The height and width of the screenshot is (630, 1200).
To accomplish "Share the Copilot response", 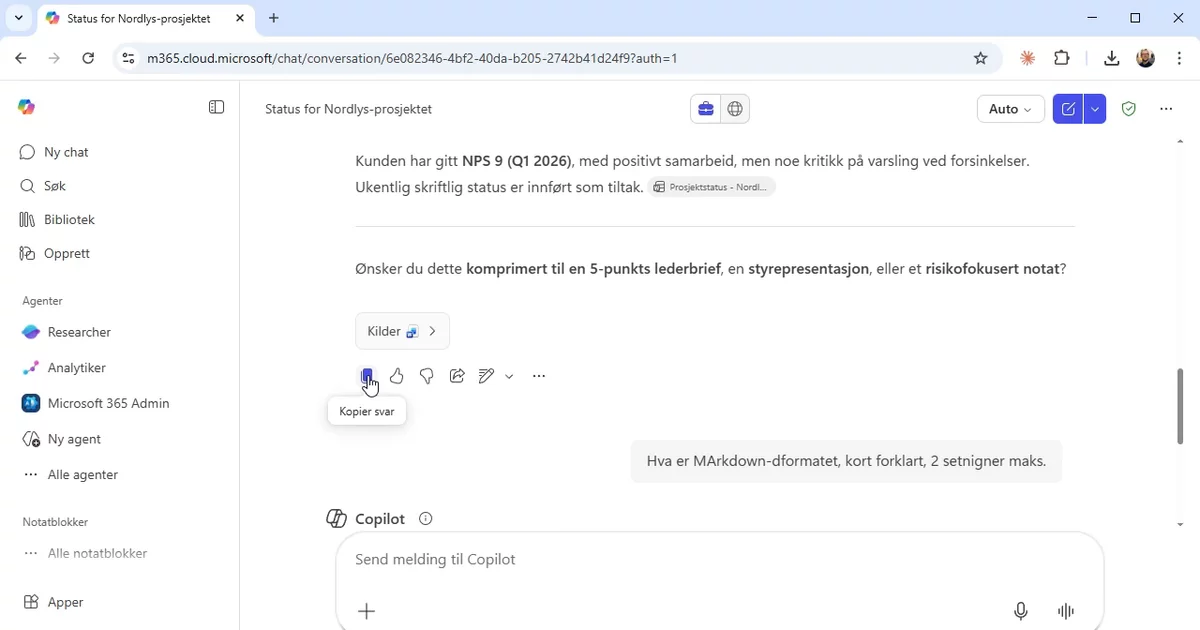I will pyautogui.click(x=457, y=376).
